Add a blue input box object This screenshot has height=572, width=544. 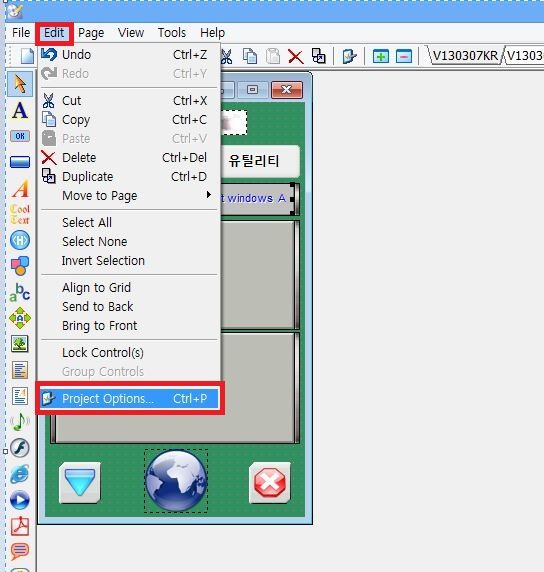(x=20, y=162)
